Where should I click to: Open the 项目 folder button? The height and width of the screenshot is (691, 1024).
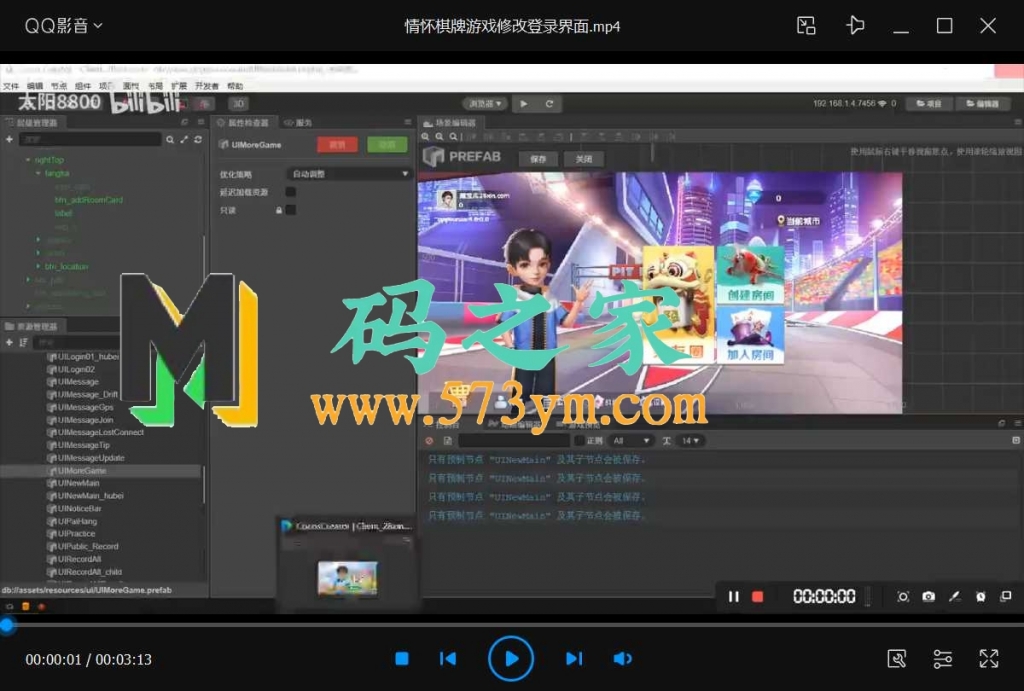coord(929,104)
